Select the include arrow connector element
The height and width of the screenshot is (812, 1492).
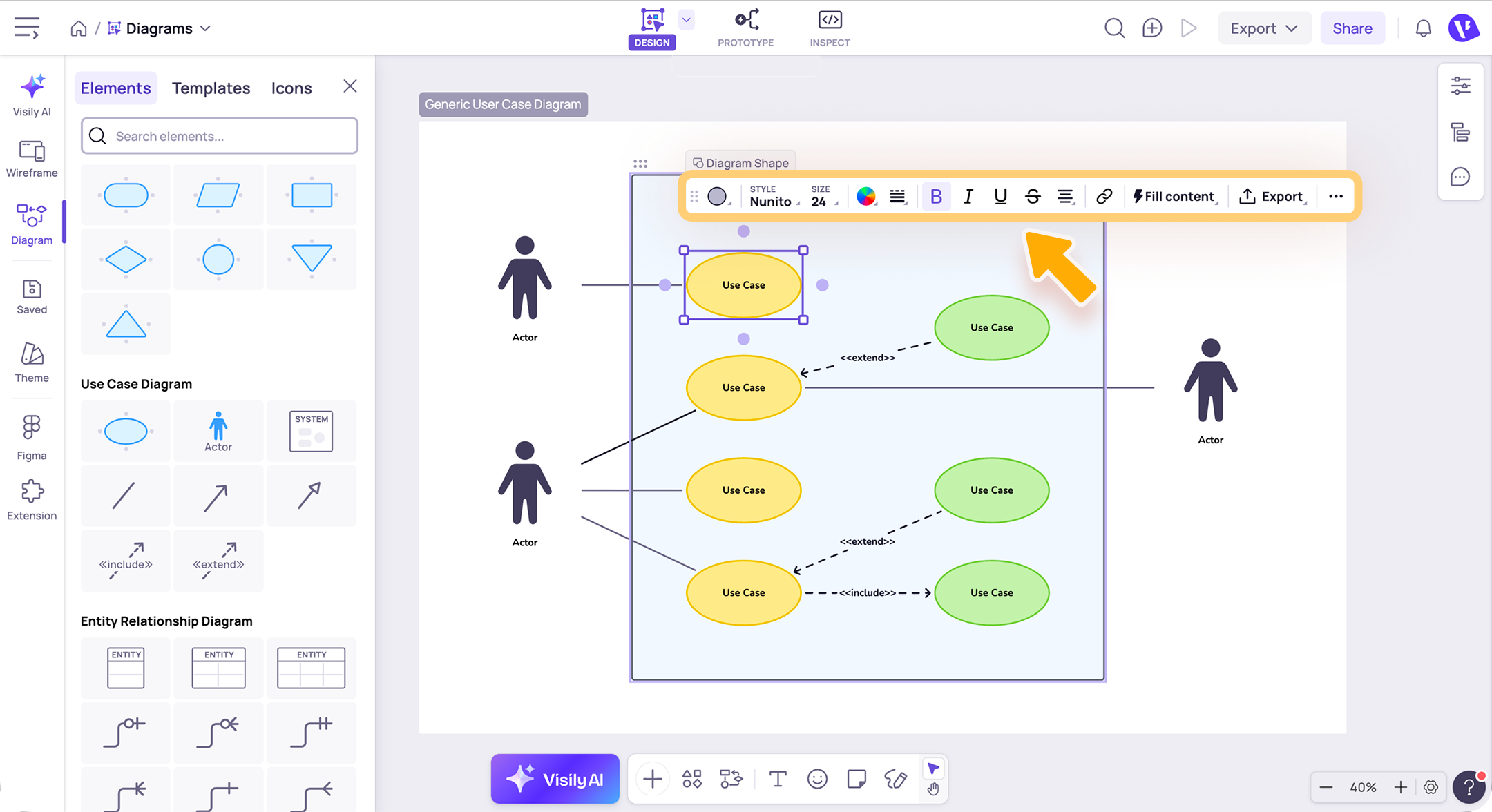[x=126, y=561]
